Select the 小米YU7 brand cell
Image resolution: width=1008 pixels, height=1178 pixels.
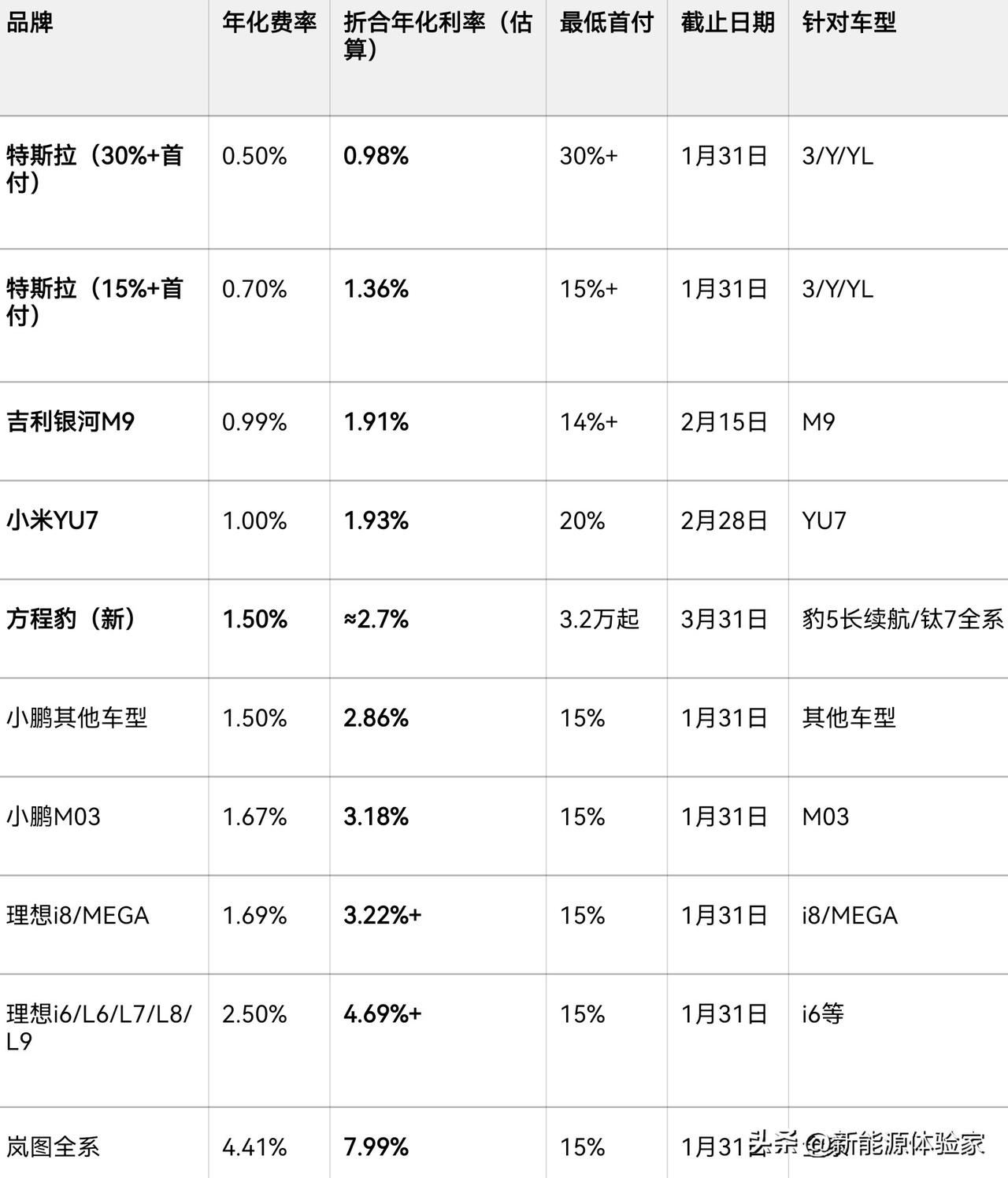coord(52,520)
